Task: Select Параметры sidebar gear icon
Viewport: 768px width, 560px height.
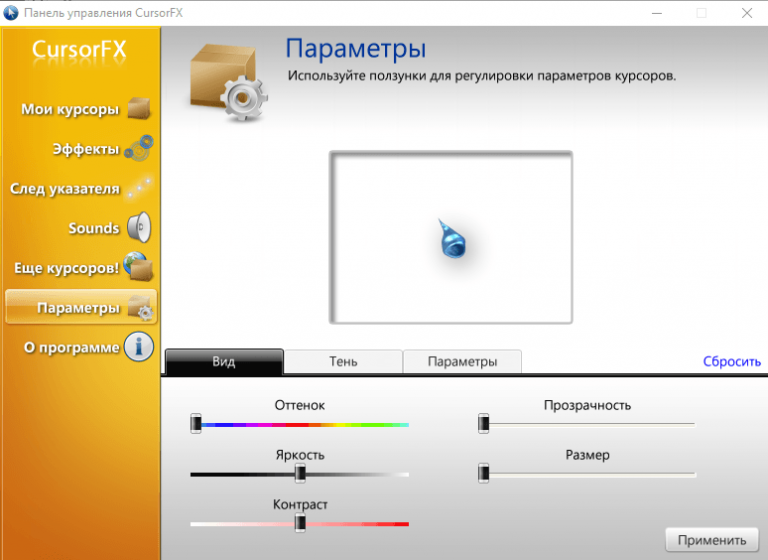Action: coord(138,308)
